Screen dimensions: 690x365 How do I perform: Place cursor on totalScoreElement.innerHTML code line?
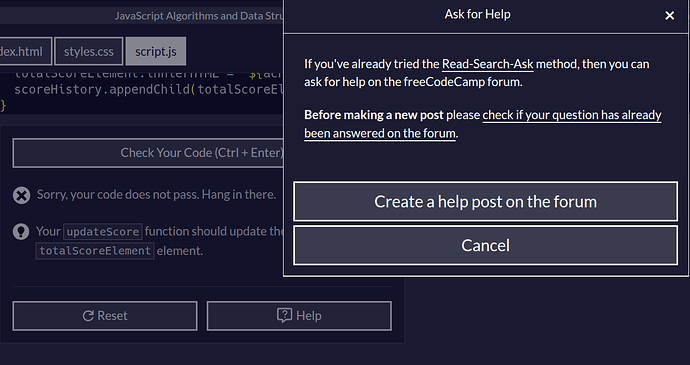click(149, 74)
